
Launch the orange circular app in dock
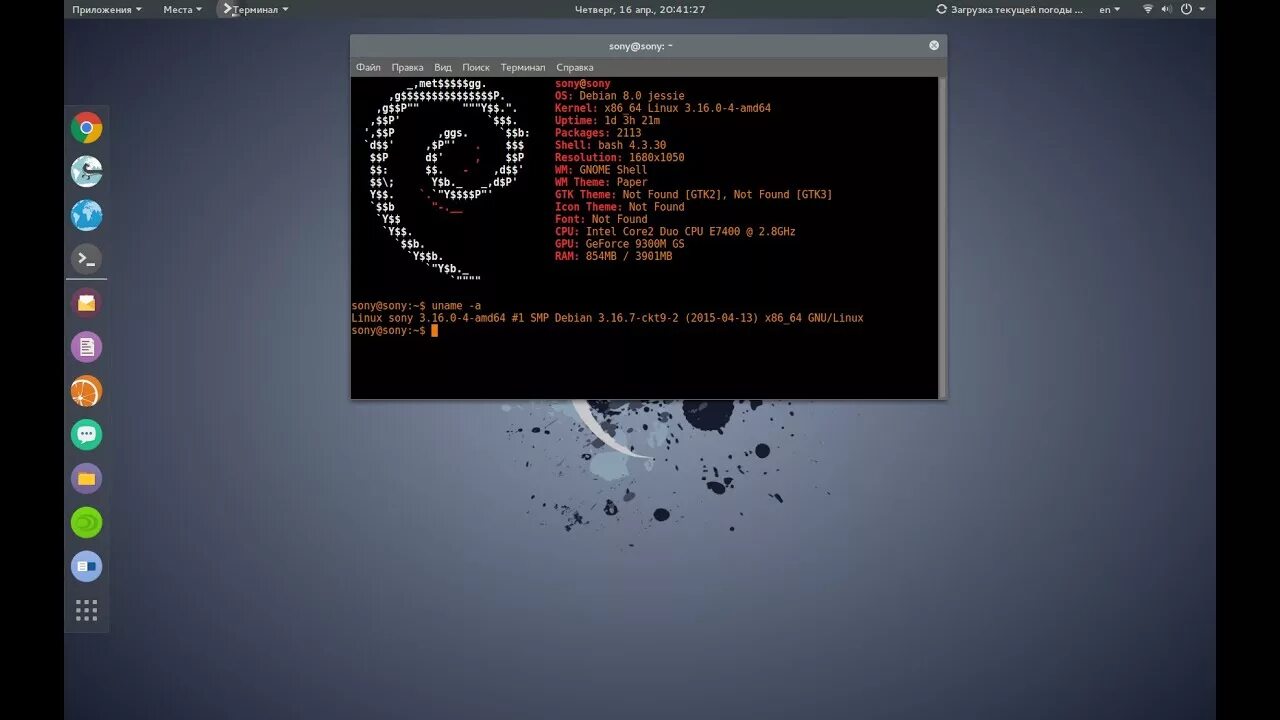(x=87, y=391)
